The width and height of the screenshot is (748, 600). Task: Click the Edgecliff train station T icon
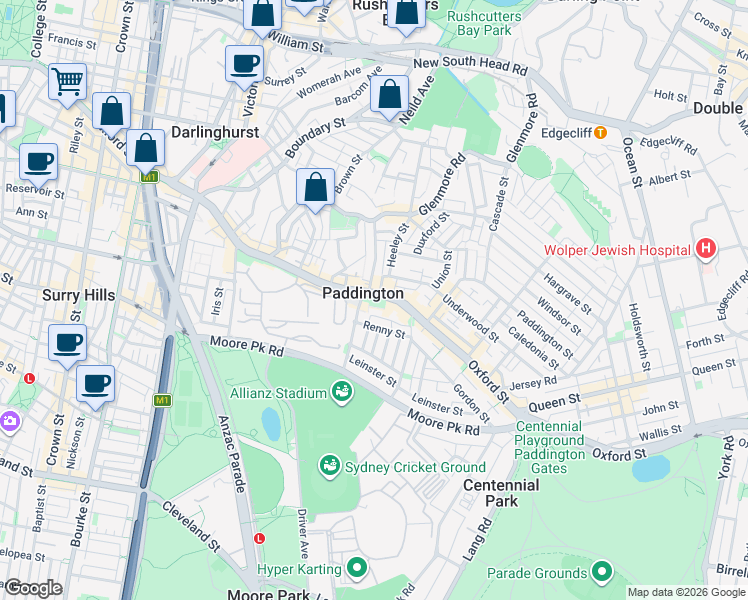pos(601,133)
